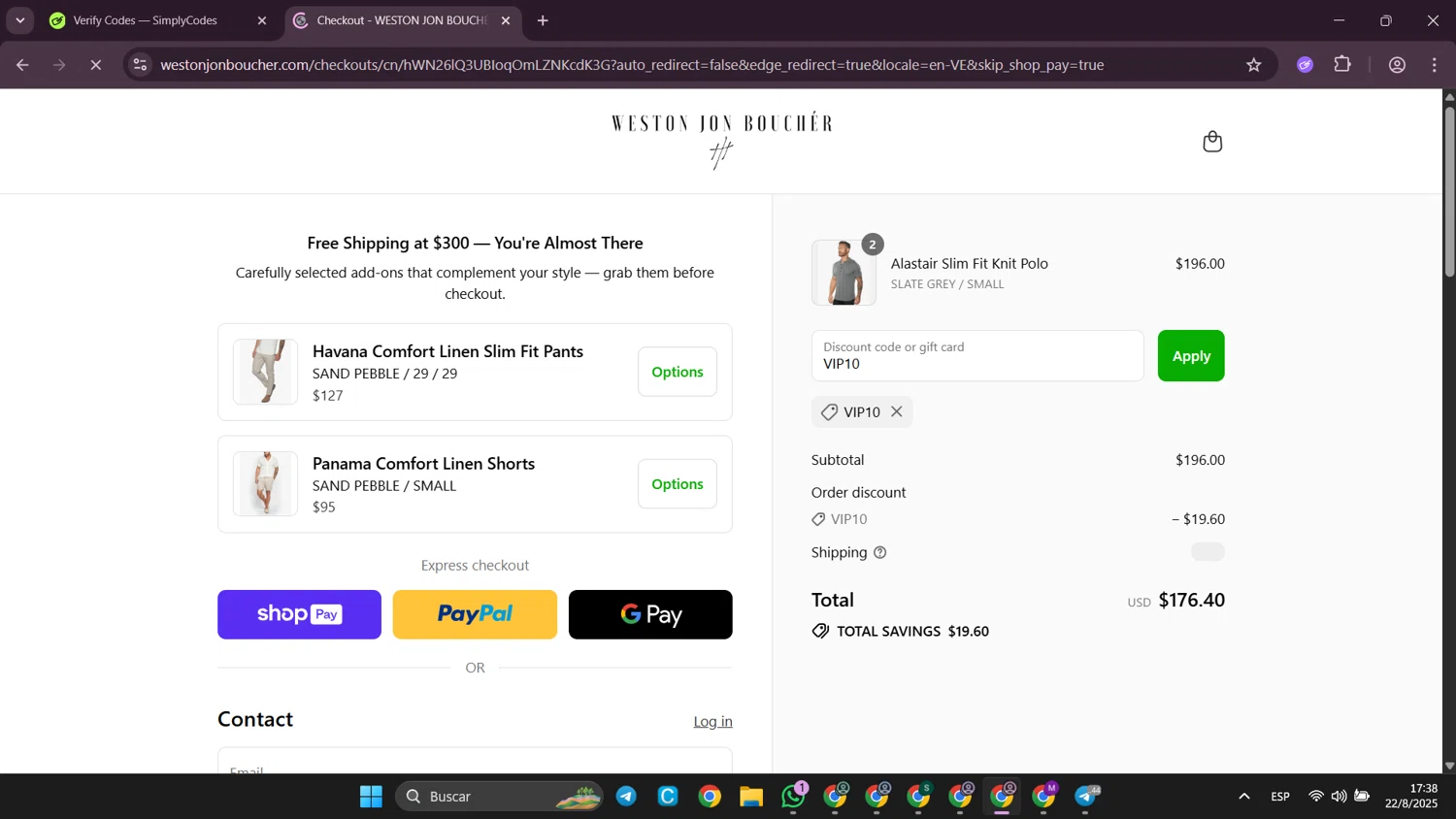1456x819 pixels.
Task: Click the shipping help question mark icon
Action: coord(879,552)
